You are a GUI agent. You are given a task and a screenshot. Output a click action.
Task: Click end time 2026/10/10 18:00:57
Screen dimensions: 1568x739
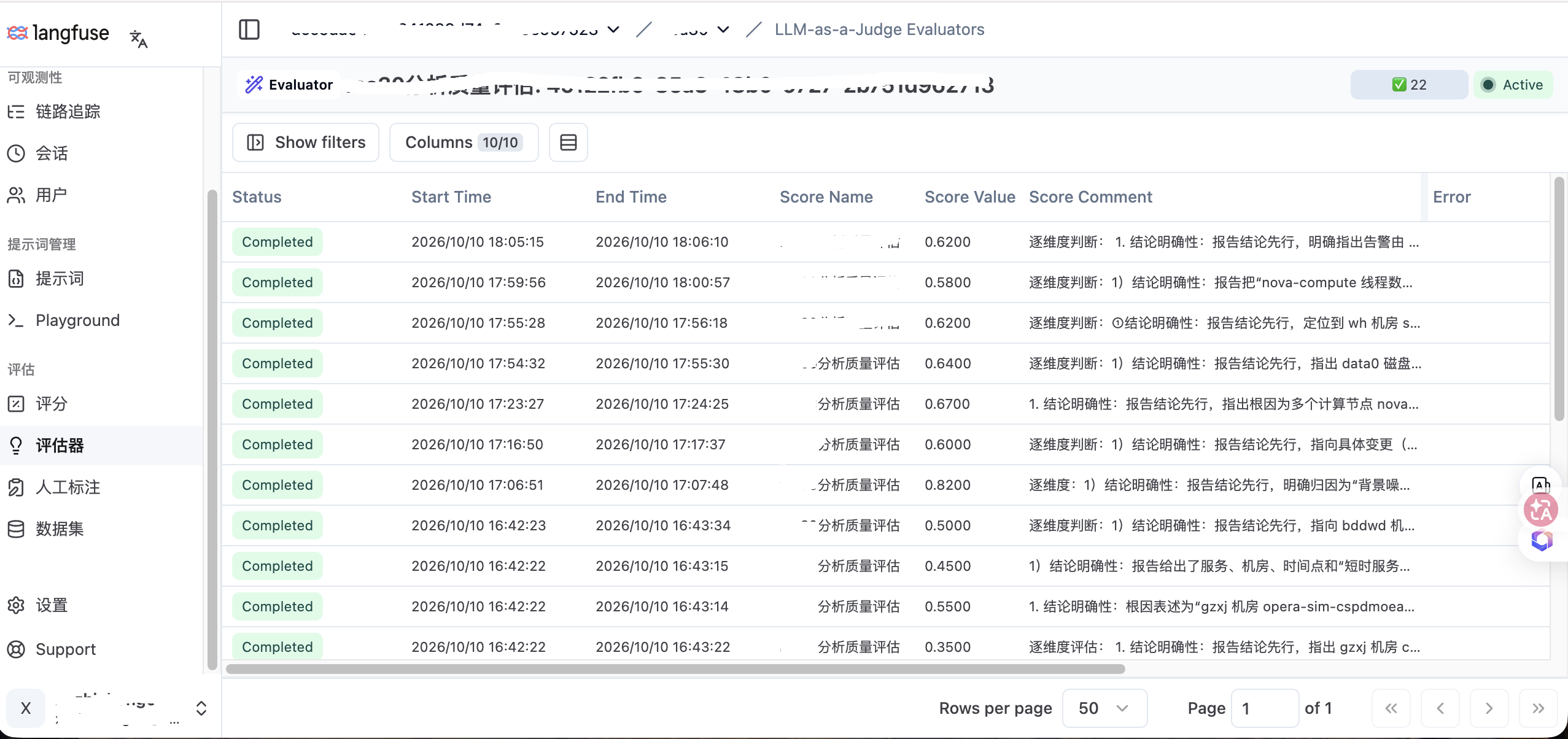click(x=663, y=282)
